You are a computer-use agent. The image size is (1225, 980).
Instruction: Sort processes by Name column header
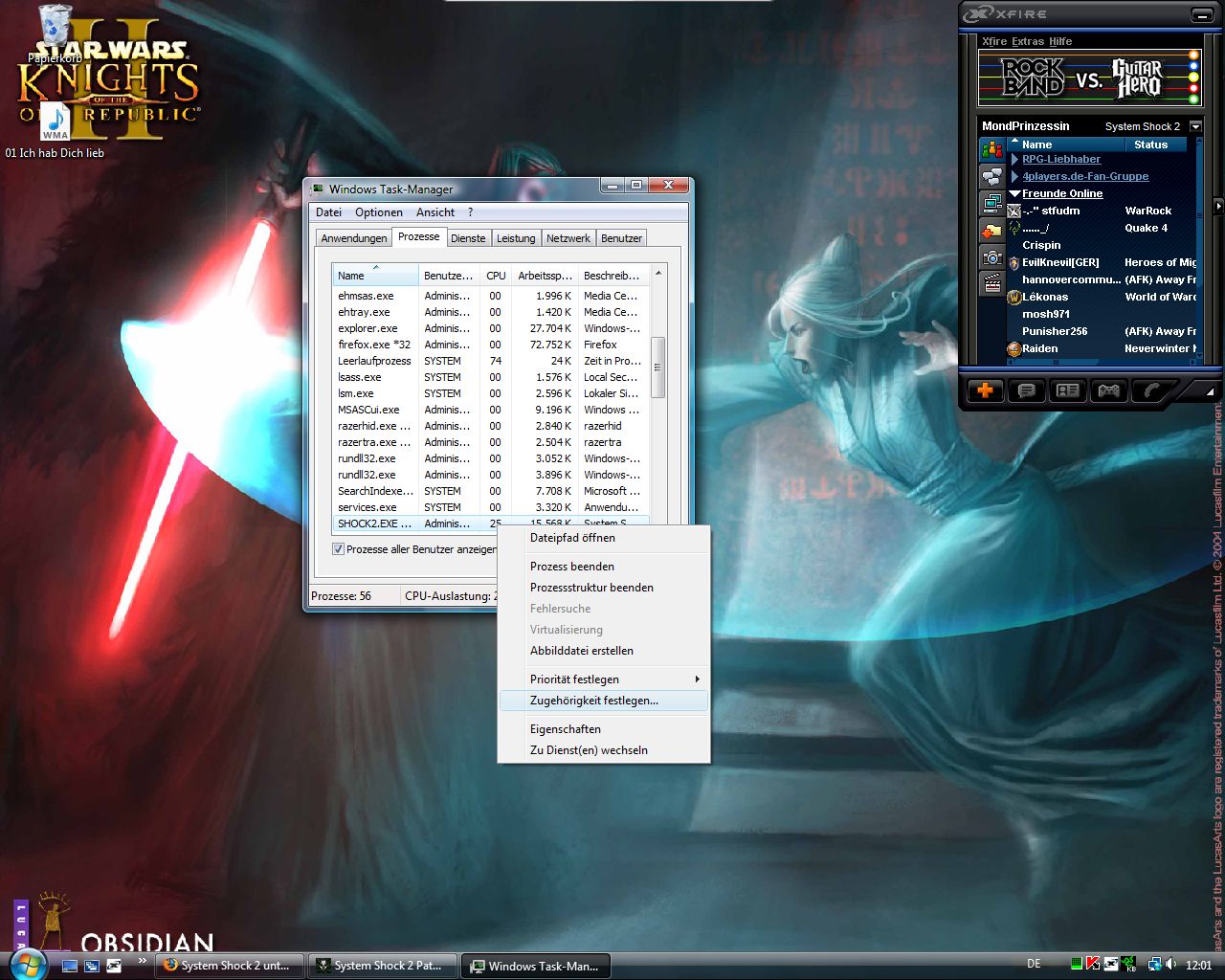[x=376, y=275]
